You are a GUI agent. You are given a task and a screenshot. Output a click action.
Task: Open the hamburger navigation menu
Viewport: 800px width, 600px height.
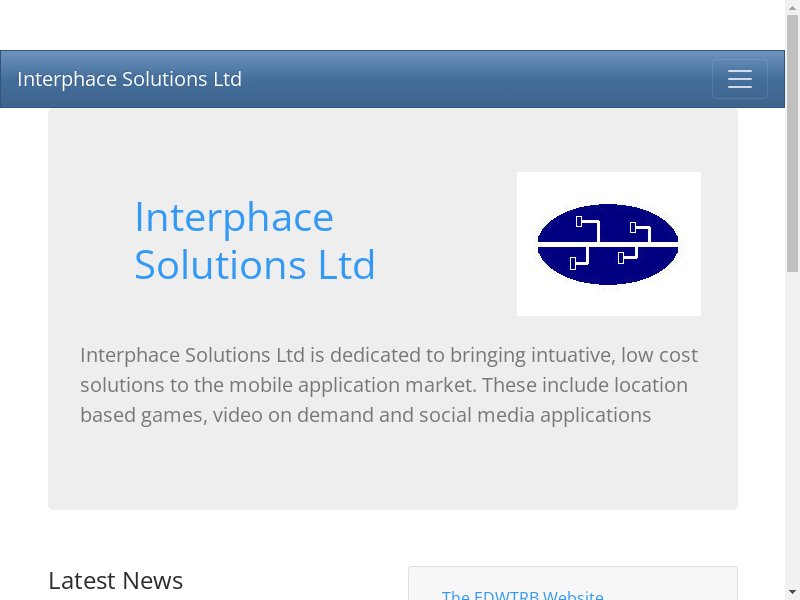click(x=739, y=79)
